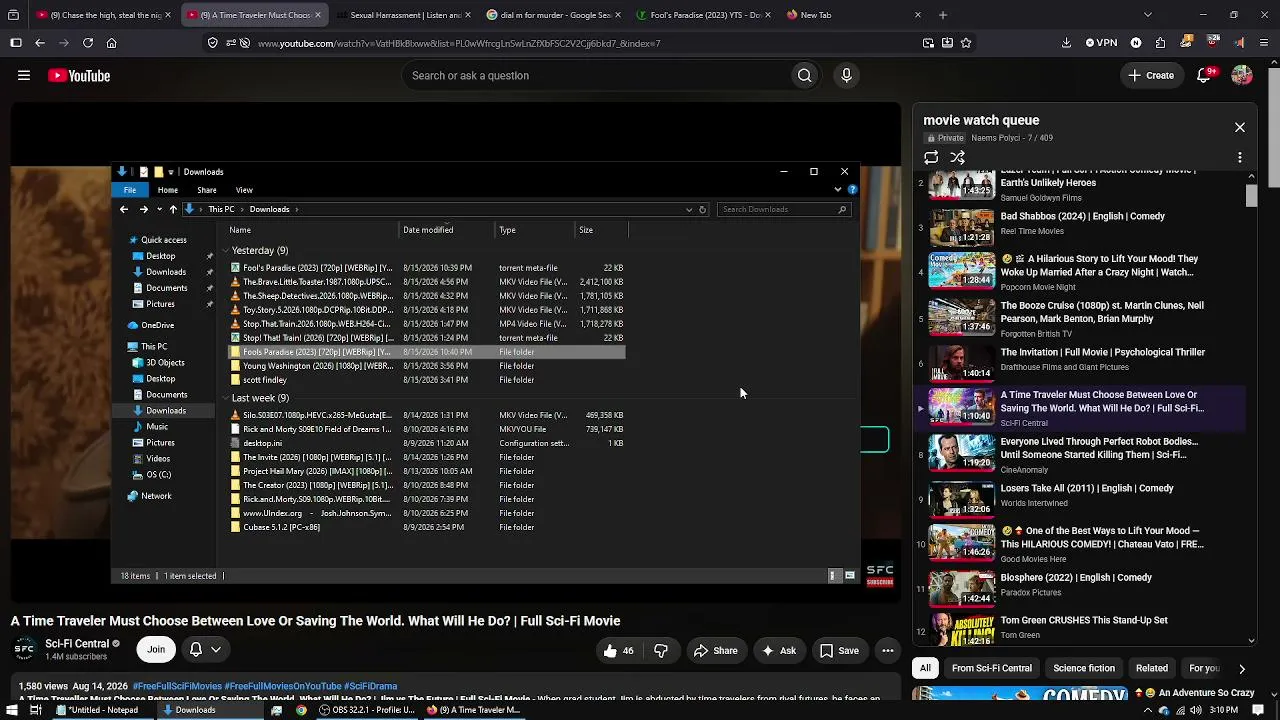Image resolution: width=1280 pixels, height=720 pixels.
Task: Select the desktop.ini file
Action: click(x=262, y=443)
